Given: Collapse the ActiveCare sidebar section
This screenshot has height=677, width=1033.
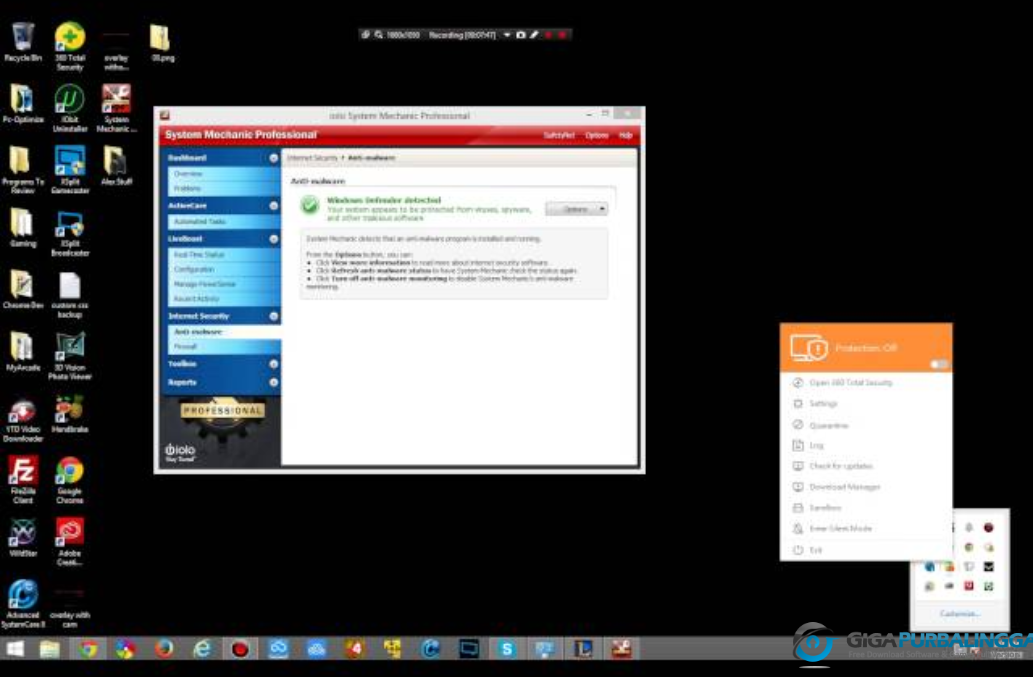Looking at the screenshot, I should point(273,206).
